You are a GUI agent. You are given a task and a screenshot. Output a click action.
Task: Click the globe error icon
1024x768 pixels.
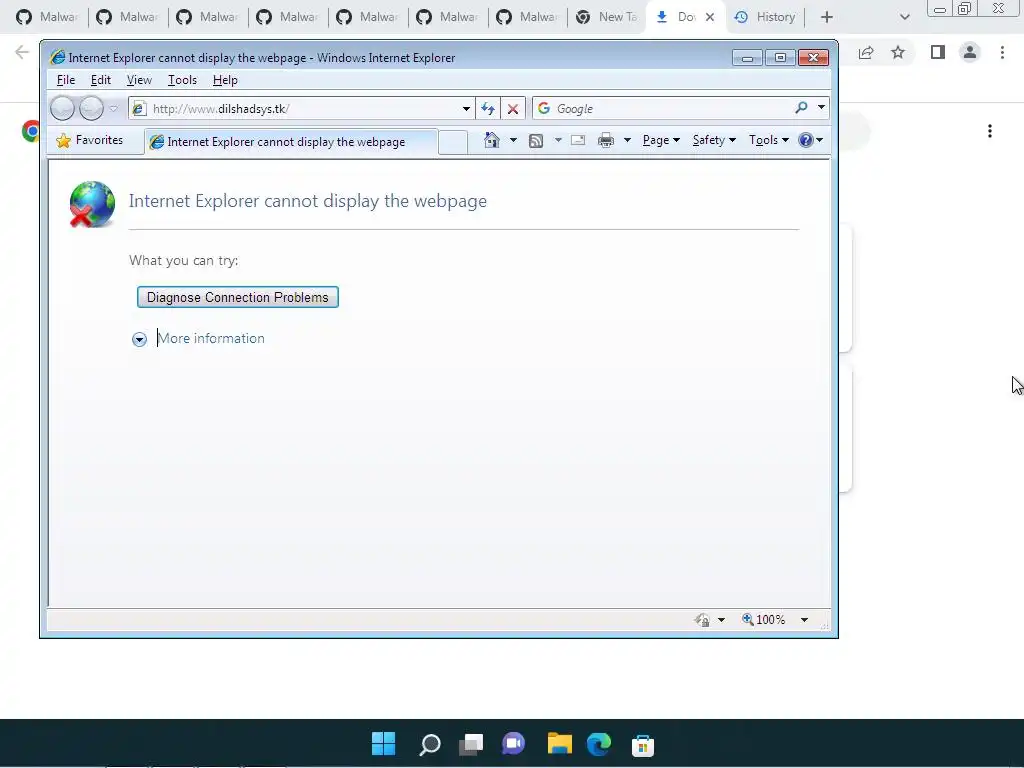point(92,204)
